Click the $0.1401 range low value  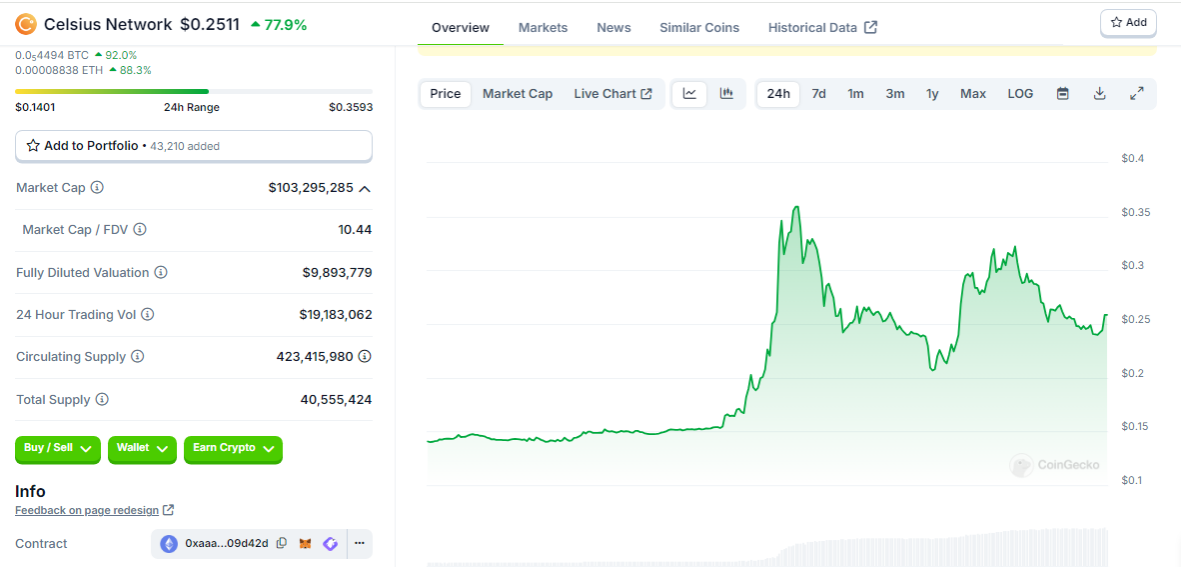[35, 107]
